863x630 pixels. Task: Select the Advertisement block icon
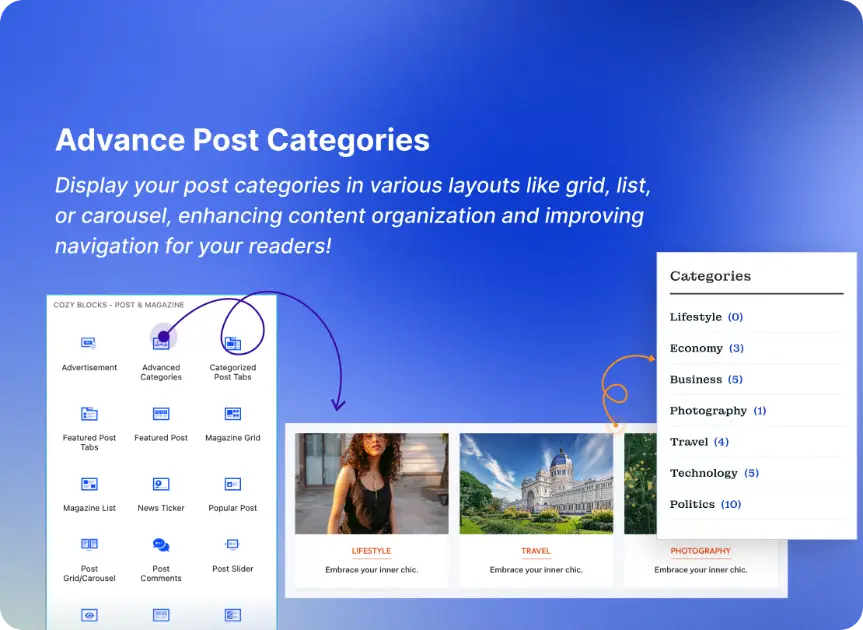pyautogui.click(x=89, y=344)
